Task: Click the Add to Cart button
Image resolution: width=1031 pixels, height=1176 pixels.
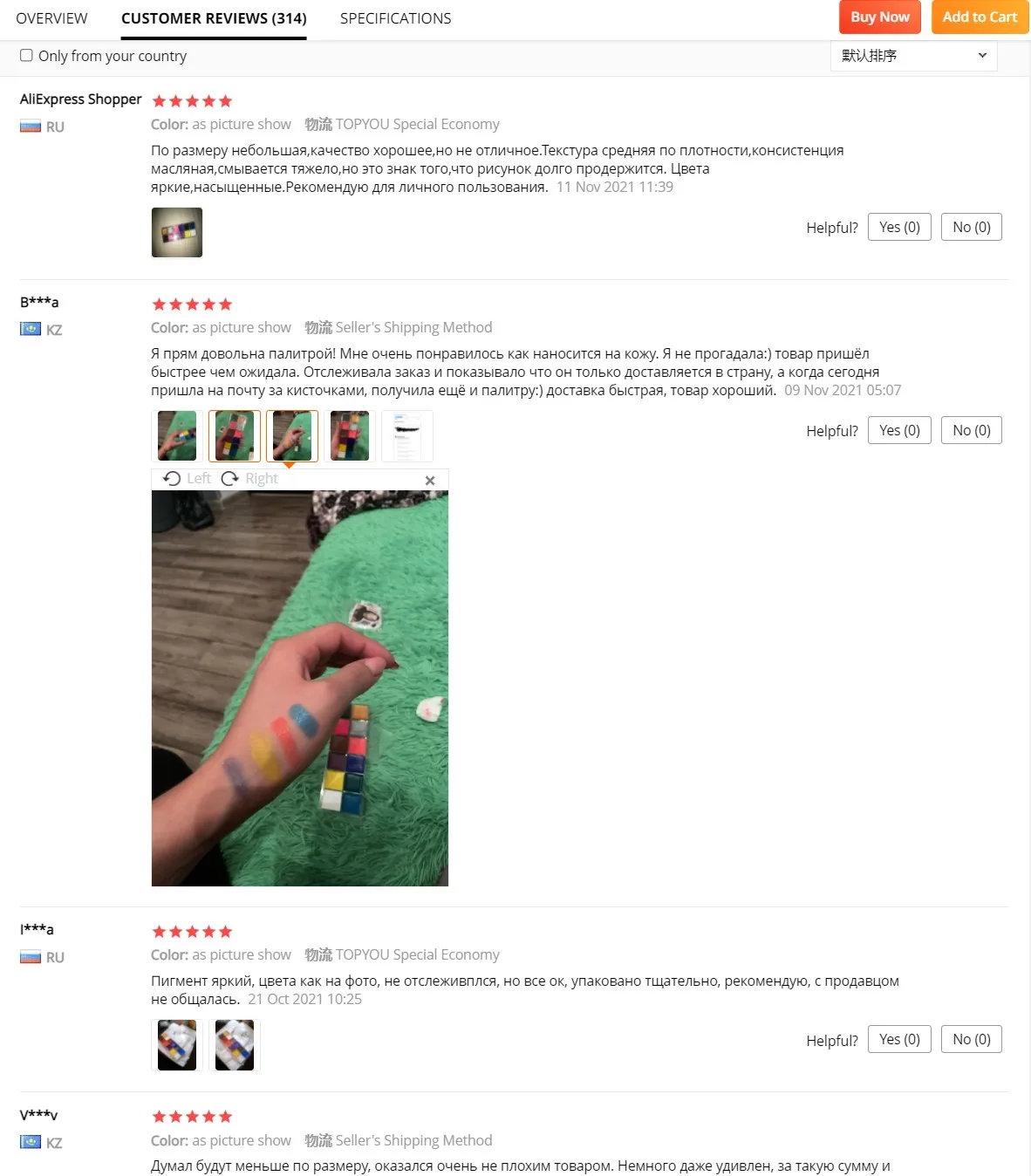Action: [x=980, y=17]
